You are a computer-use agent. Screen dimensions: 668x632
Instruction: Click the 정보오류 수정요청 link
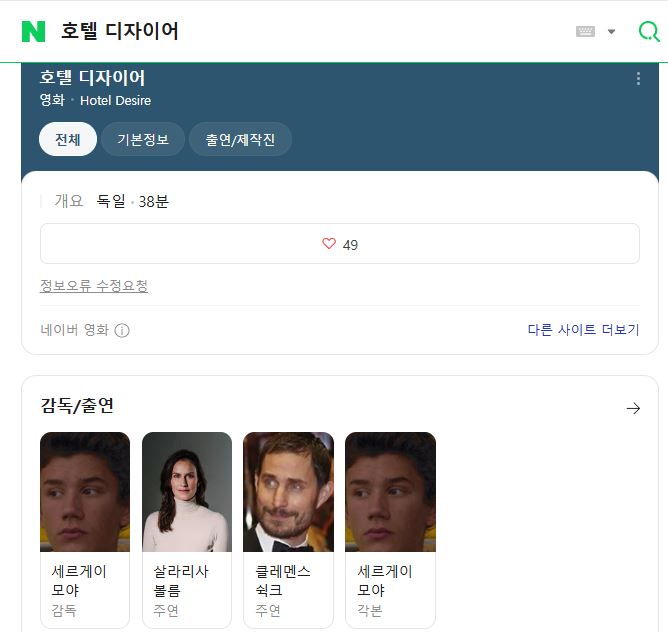tap(94, 286)
